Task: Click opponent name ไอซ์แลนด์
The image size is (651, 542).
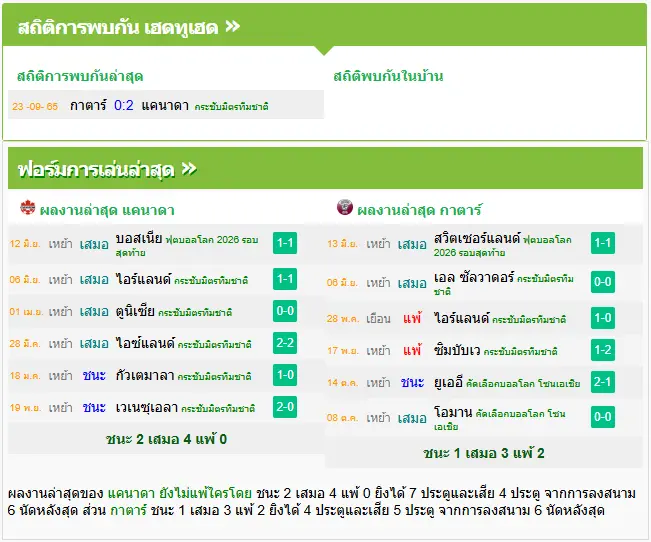Action: (x=145, y=343)
